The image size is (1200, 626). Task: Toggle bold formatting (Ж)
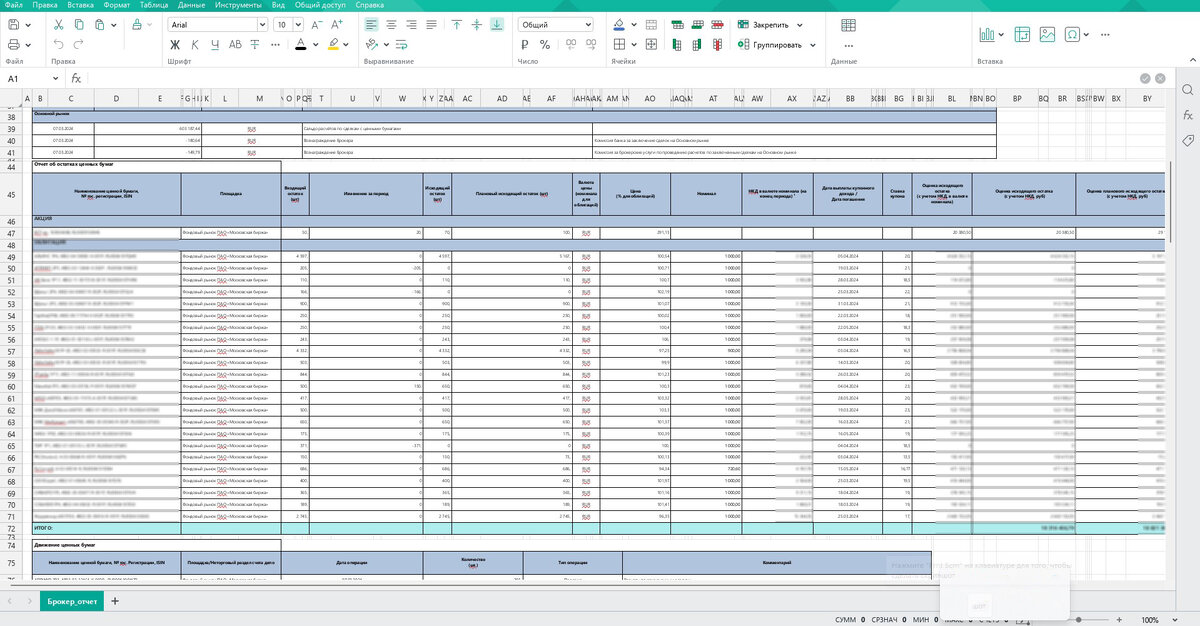pos(175,44)
